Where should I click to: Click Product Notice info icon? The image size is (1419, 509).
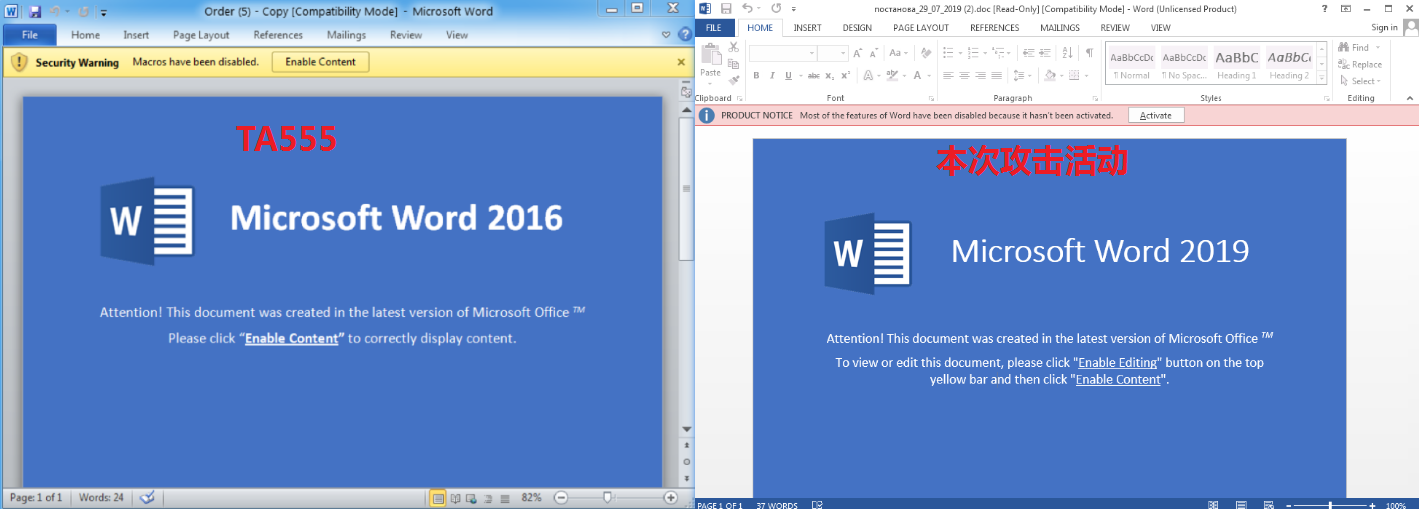point(707,115)
